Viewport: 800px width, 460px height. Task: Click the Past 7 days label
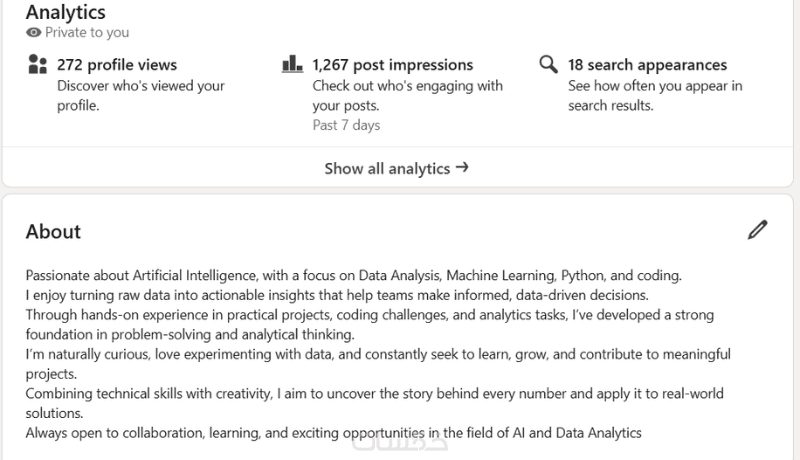coord(346,125)
